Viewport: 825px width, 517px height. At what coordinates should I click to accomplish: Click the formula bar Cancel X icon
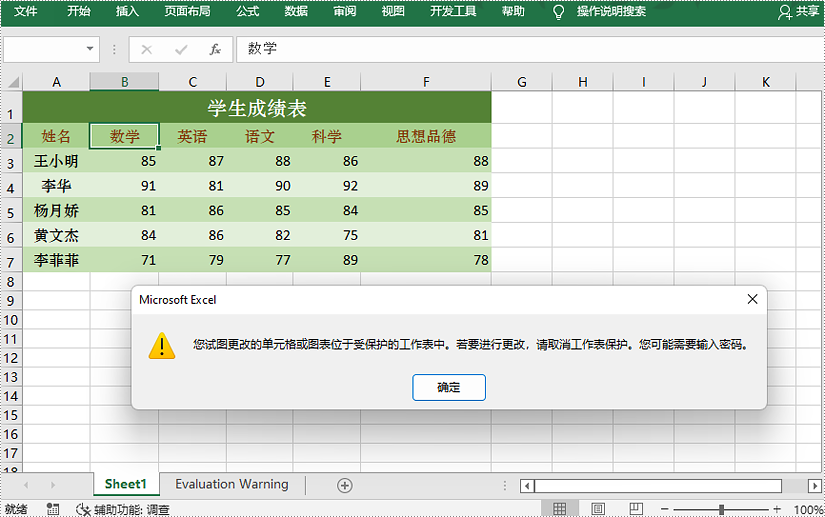(147, 49)
